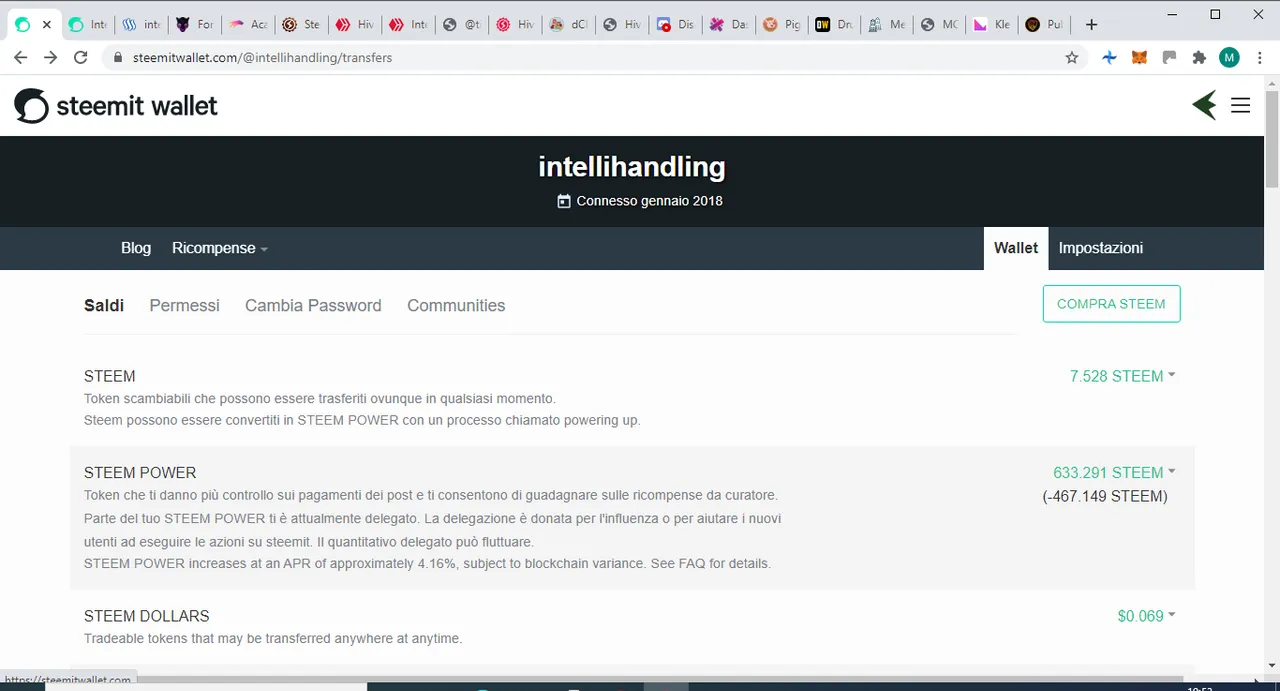Image resolution: width=1280 pixels, height=691 pixels.
Task: Select the Saldi balances tab
Action: [x=104, y=306]
